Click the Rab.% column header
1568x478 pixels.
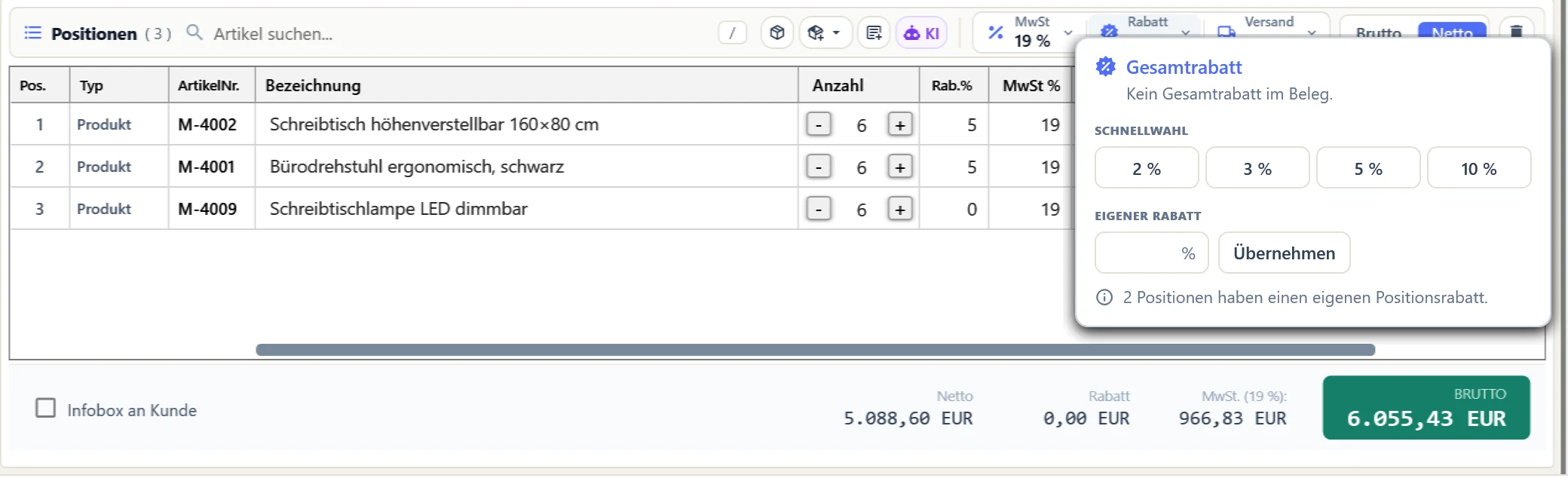pyautogui.click(x=953, y=85)
